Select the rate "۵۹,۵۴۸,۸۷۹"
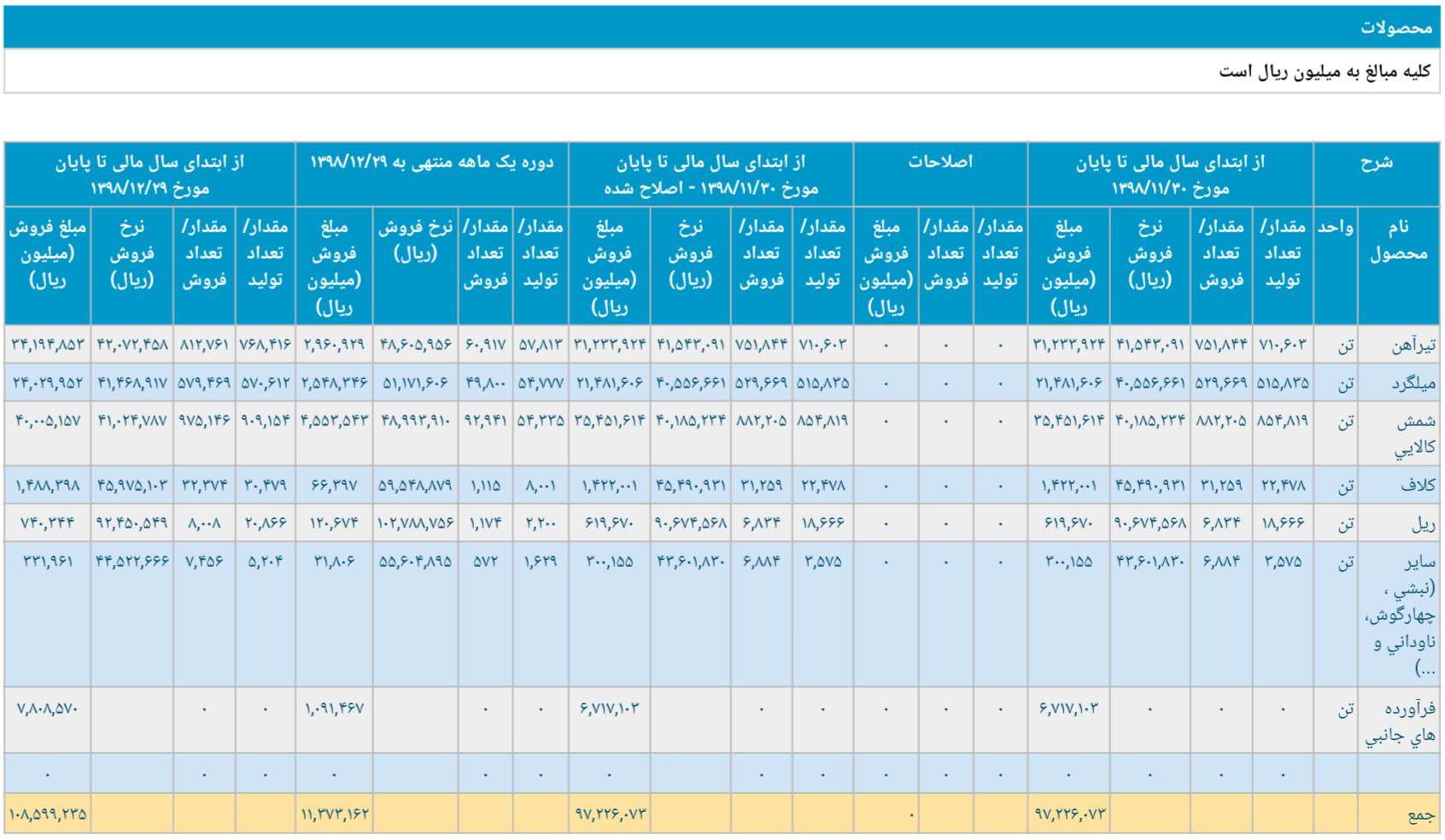This screenshot has height=840, width=1445. [x=416, y=485]
